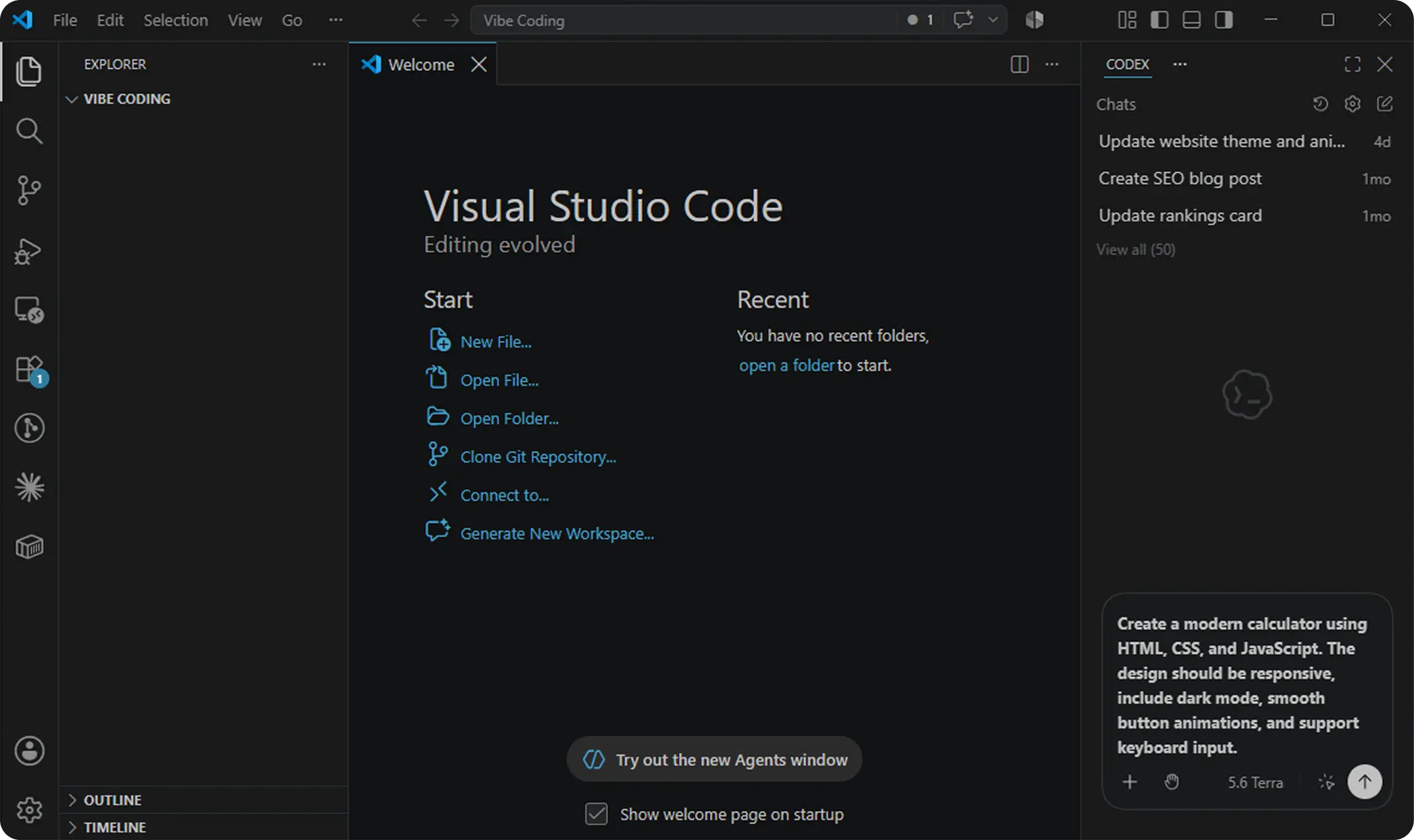The width and height of the screenshot is (1414, 840).
Task: Open the Run and Debug view
Action: pyautogui.click(x=28, y=251)
